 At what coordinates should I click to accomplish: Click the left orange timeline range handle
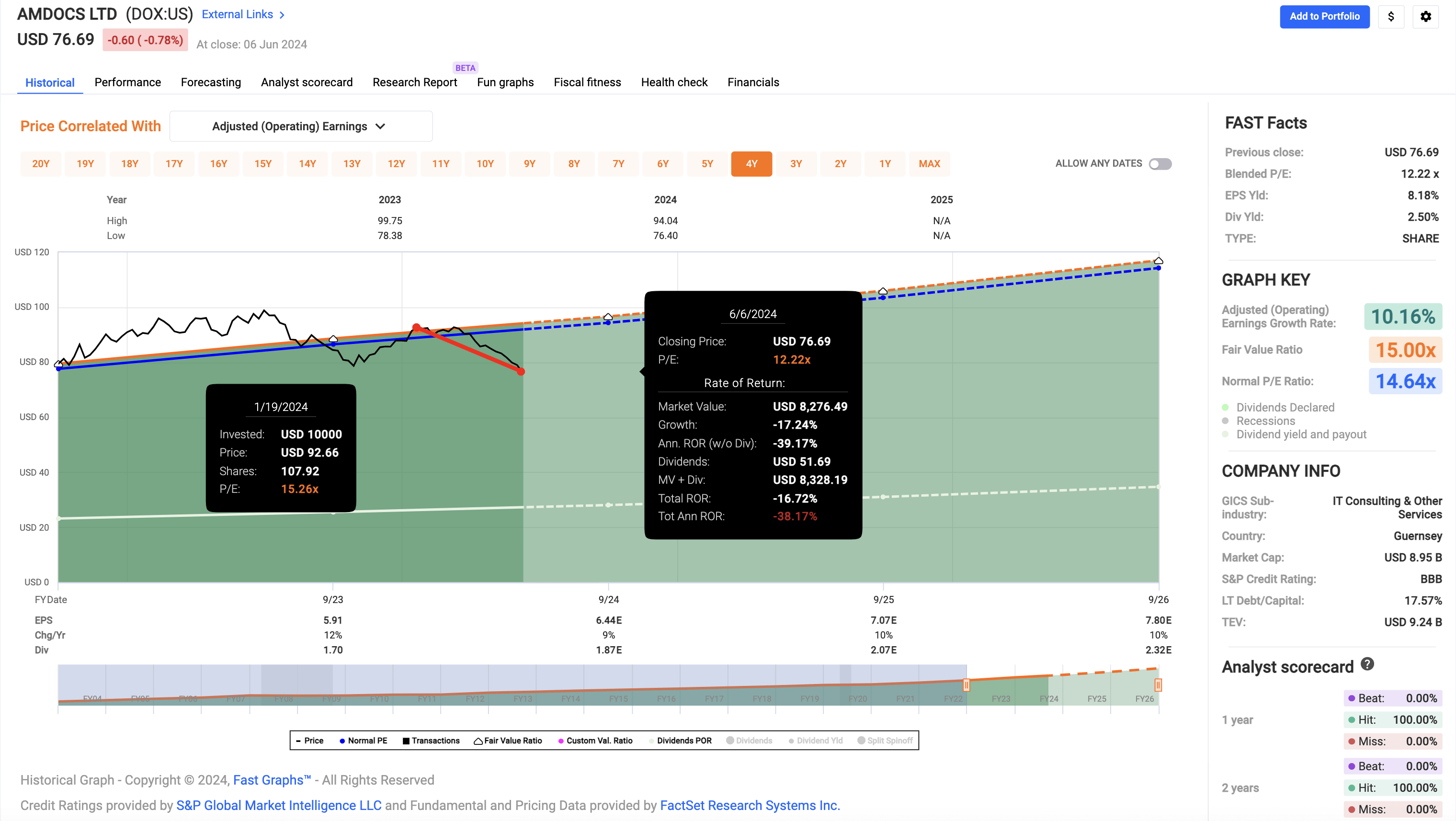pyautogui.click(x=967, y=685)
